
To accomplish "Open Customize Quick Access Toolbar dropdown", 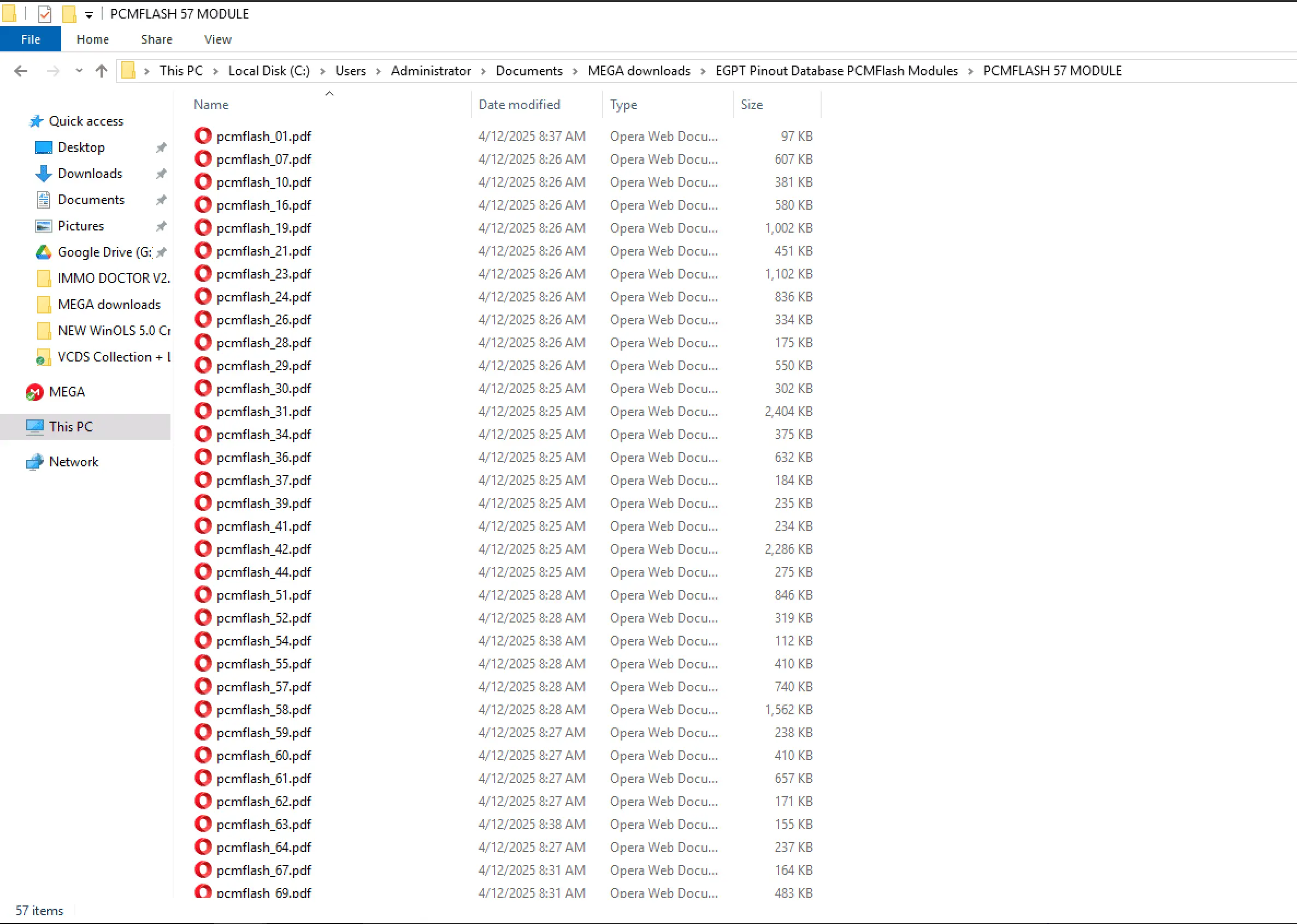I will point(89,15).
